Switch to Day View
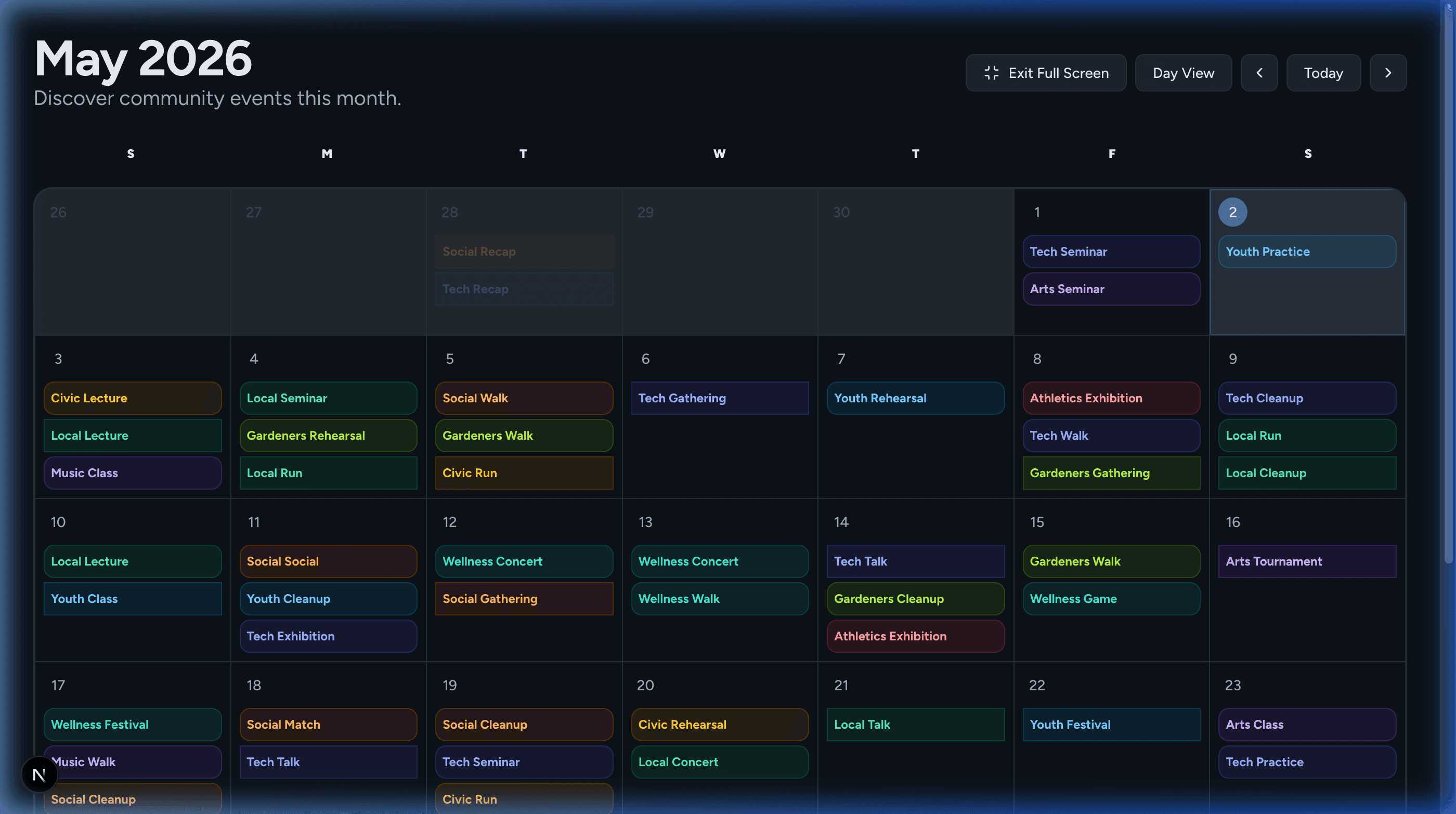The width and height of the screenshot is (1456, 814). [x=1183, y=73]
